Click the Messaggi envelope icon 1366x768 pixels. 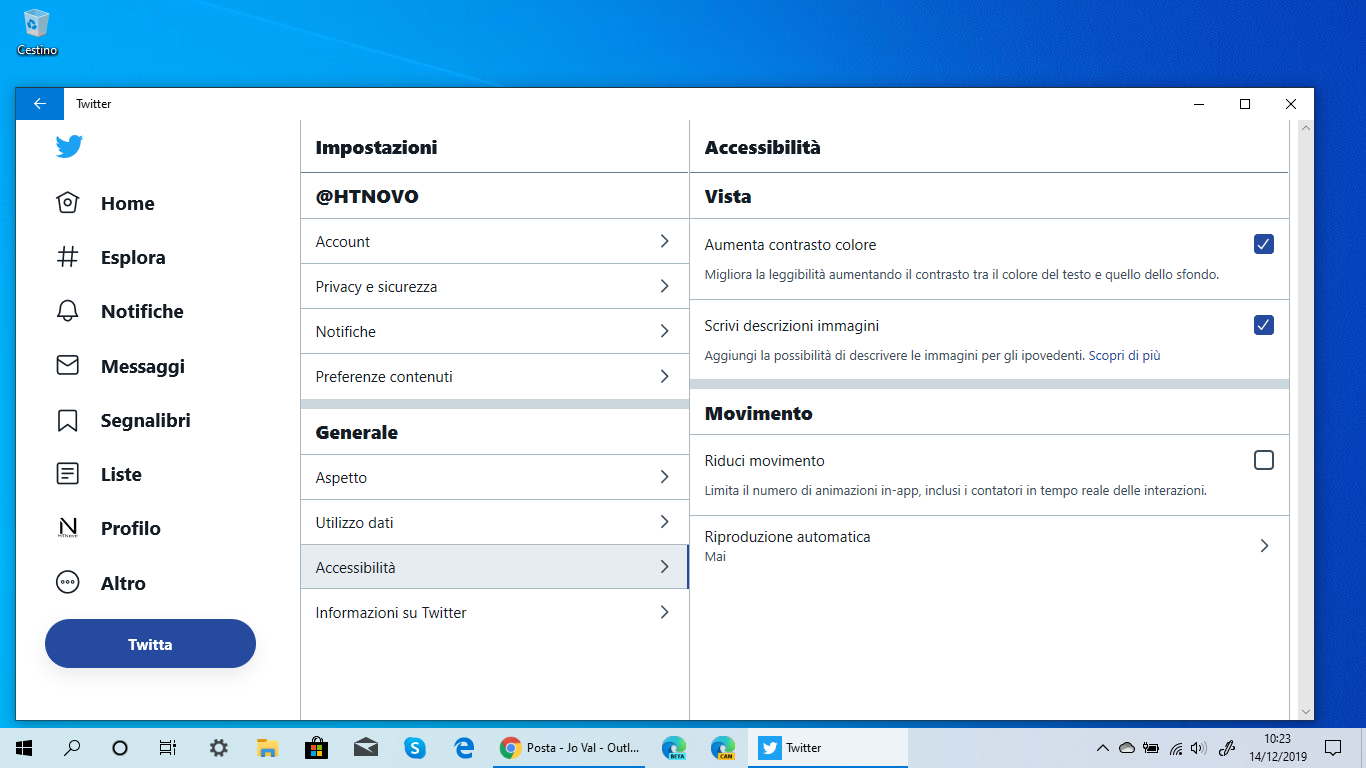67,366
